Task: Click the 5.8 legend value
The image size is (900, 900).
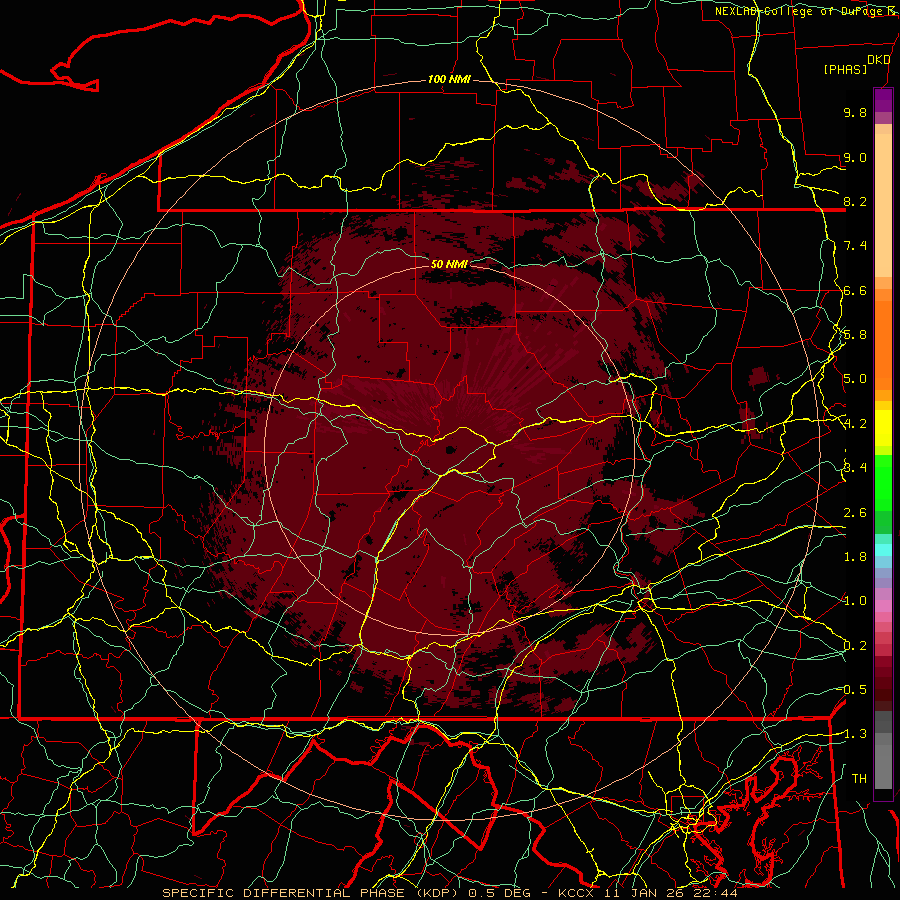Action: (x=855, y=335)
